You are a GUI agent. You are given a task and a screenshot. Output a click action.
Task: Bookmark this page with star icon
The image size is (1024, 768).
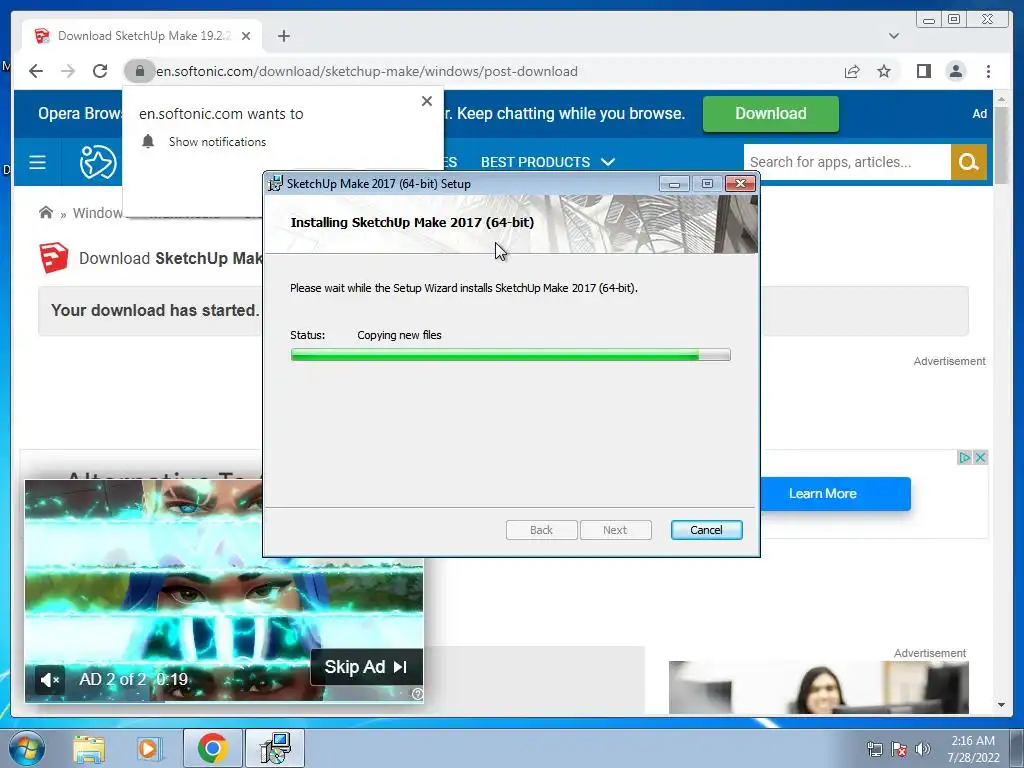tap(884, 71)
